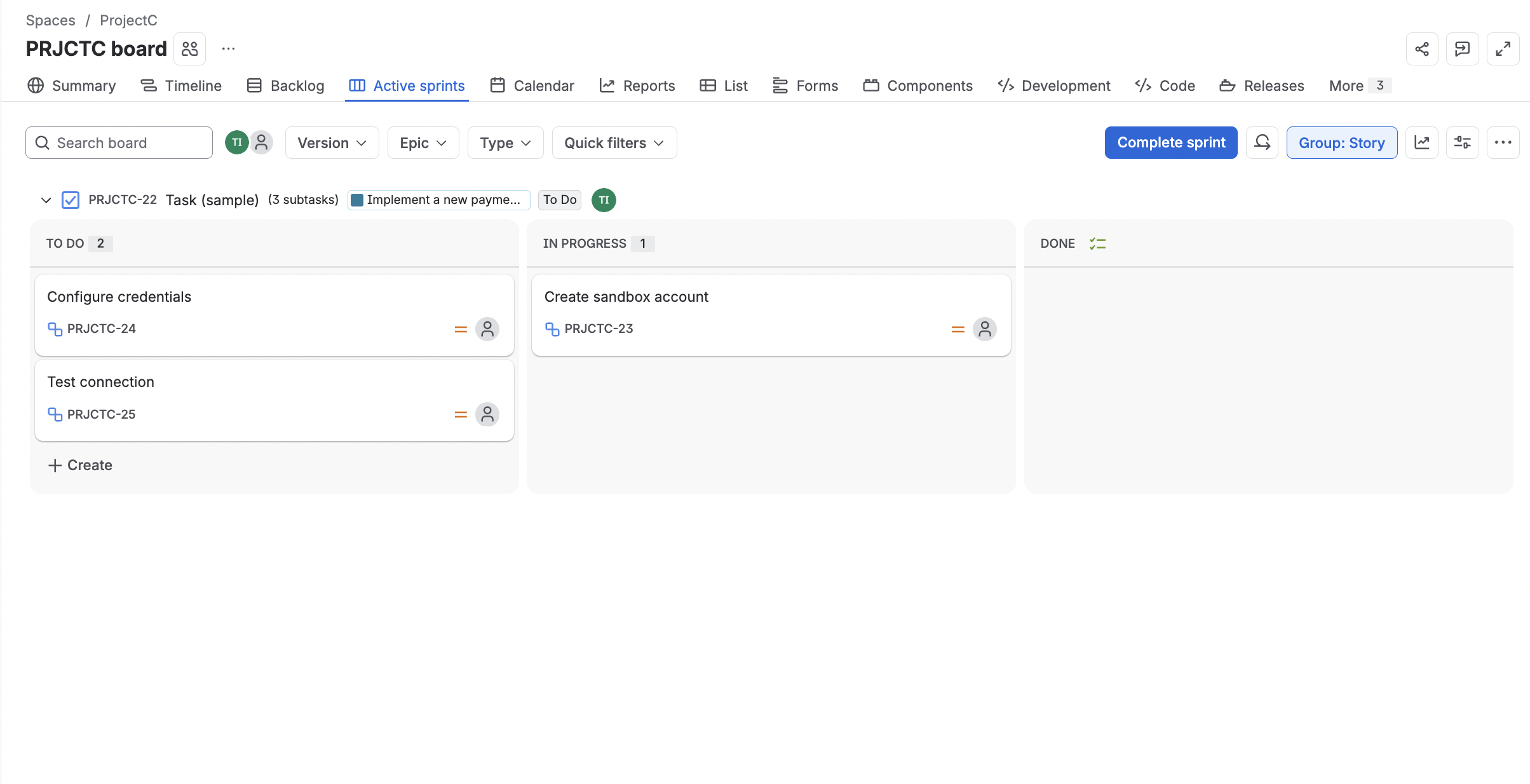Image resolution: width=1530 pixels, height=784 pixels.
Task: Click the medium priority icon on PRJCTC-24
Action: [461, 329]
